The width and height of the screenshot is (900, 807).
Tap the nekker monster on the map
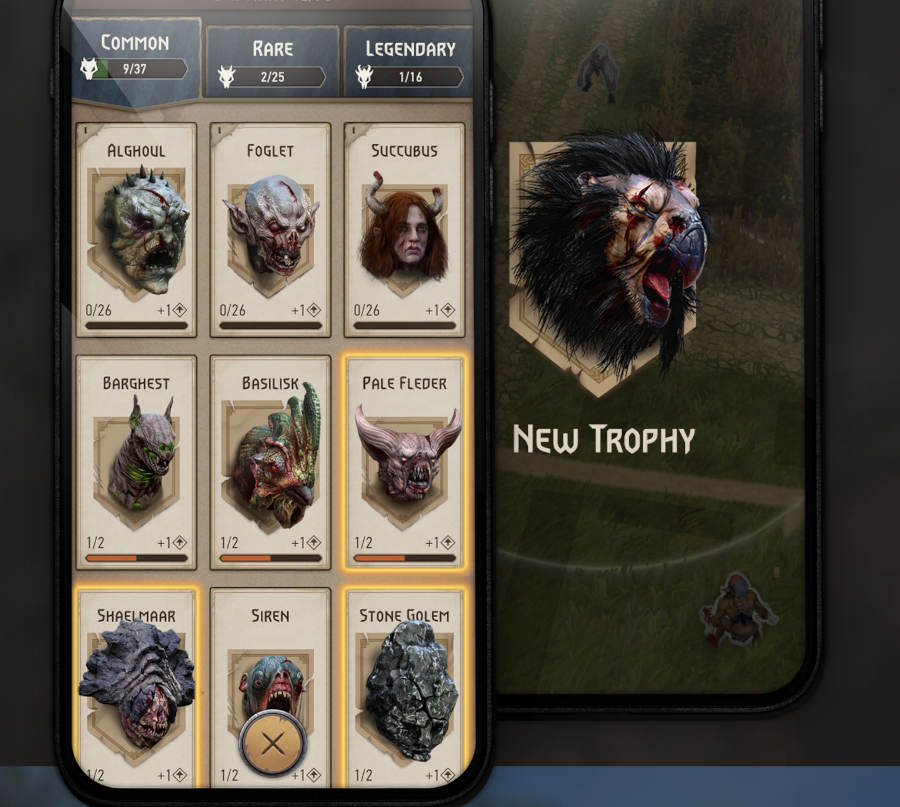[739, 610]
